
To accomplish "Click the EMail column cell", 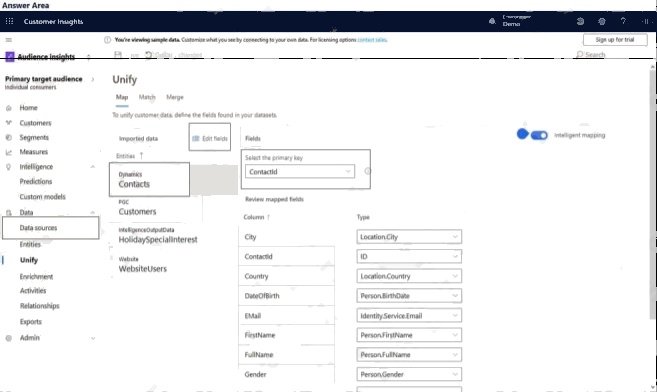I will pos(287,316).
